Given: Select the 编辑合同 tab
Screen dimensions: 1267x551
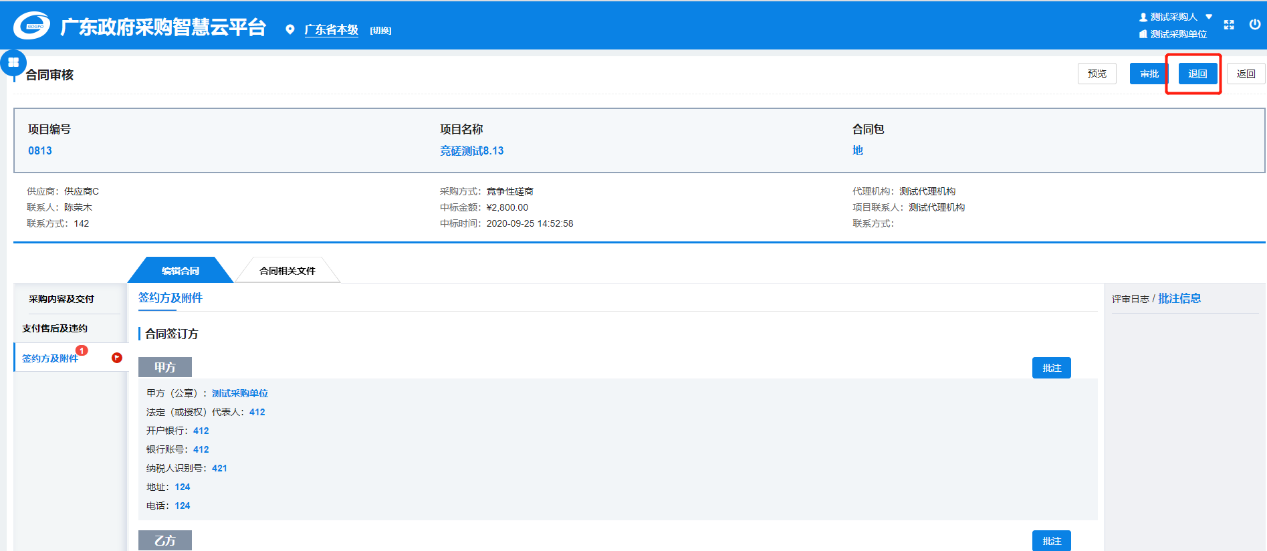Looking at the screenshot, I should point(180,271).
